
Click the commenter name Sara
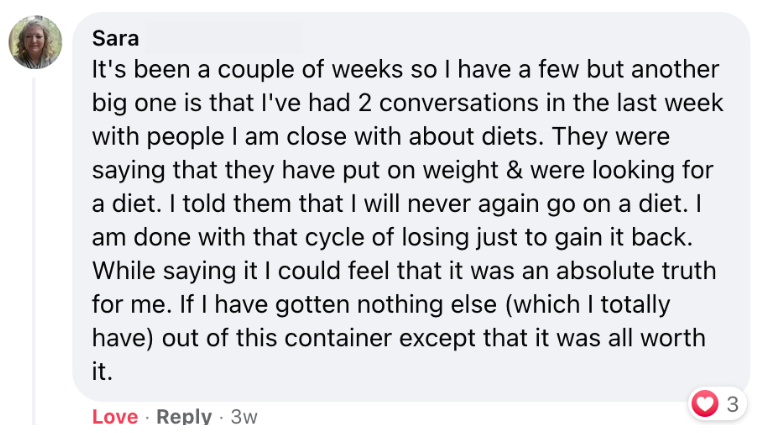pyautogui.click(x=115, y=38)
